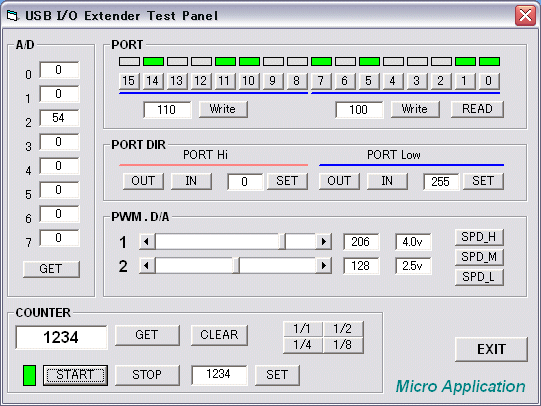Click PWM 2 slider right arrow
Screen dimensions: 541x406
pyautogui.click(x=324, y=266)
